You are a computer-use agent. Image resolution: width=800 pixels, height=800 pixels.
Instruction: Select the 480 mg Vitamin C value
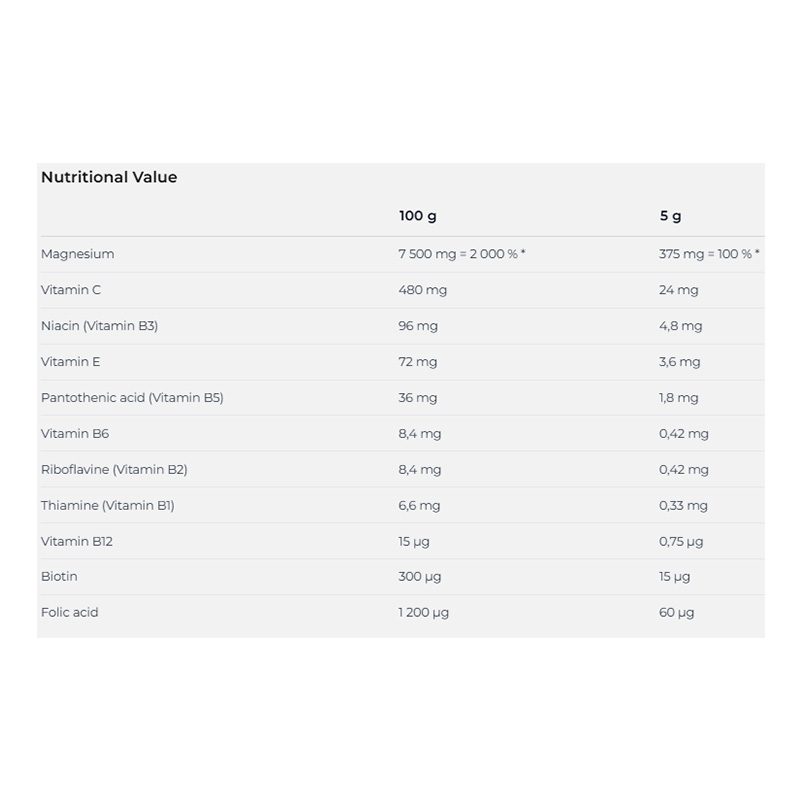(422, 290)
